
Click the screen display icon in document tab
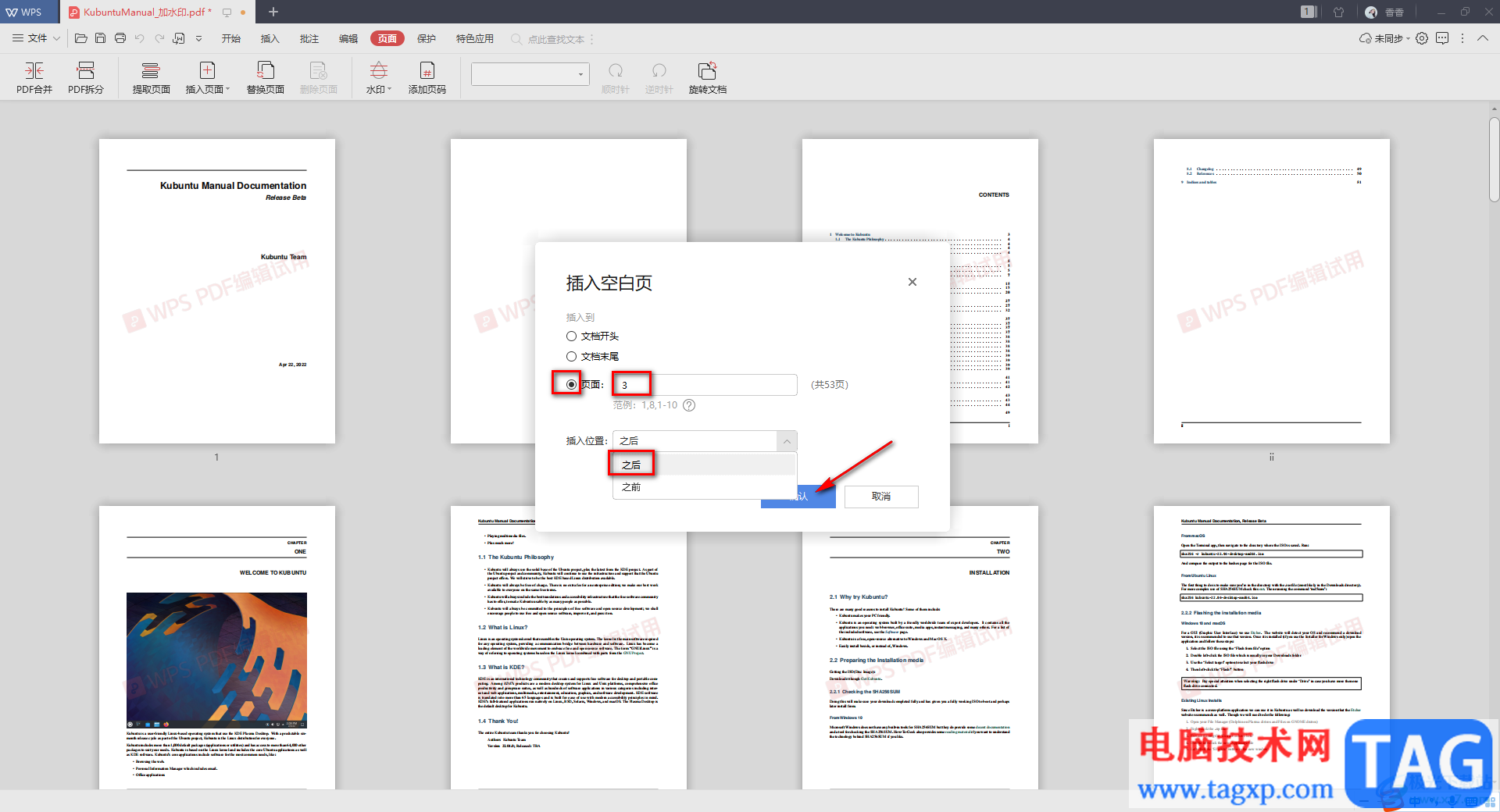coord(227,12)
